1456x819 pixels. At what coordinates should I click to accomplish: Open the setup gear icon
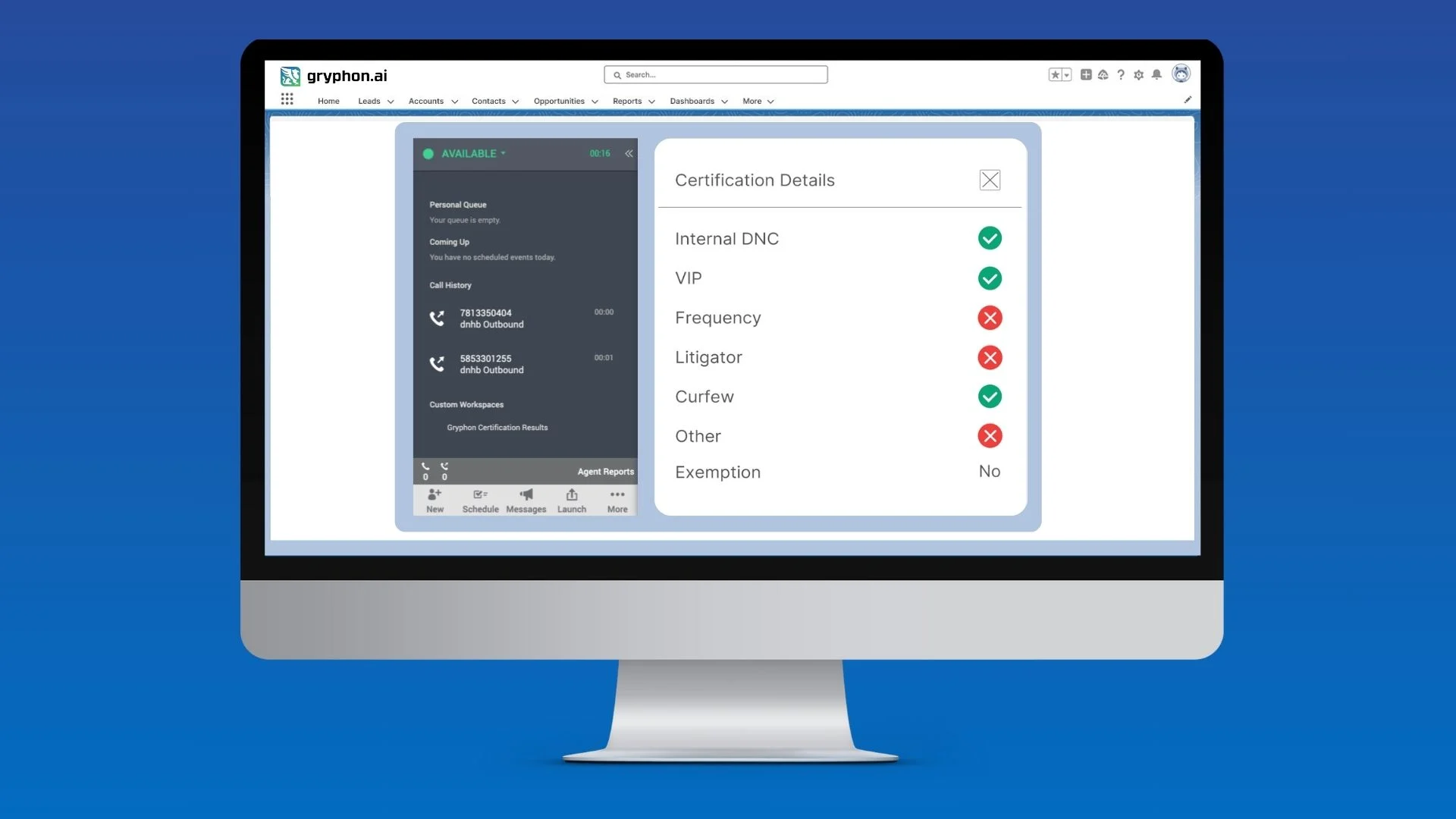(1138, 74)
